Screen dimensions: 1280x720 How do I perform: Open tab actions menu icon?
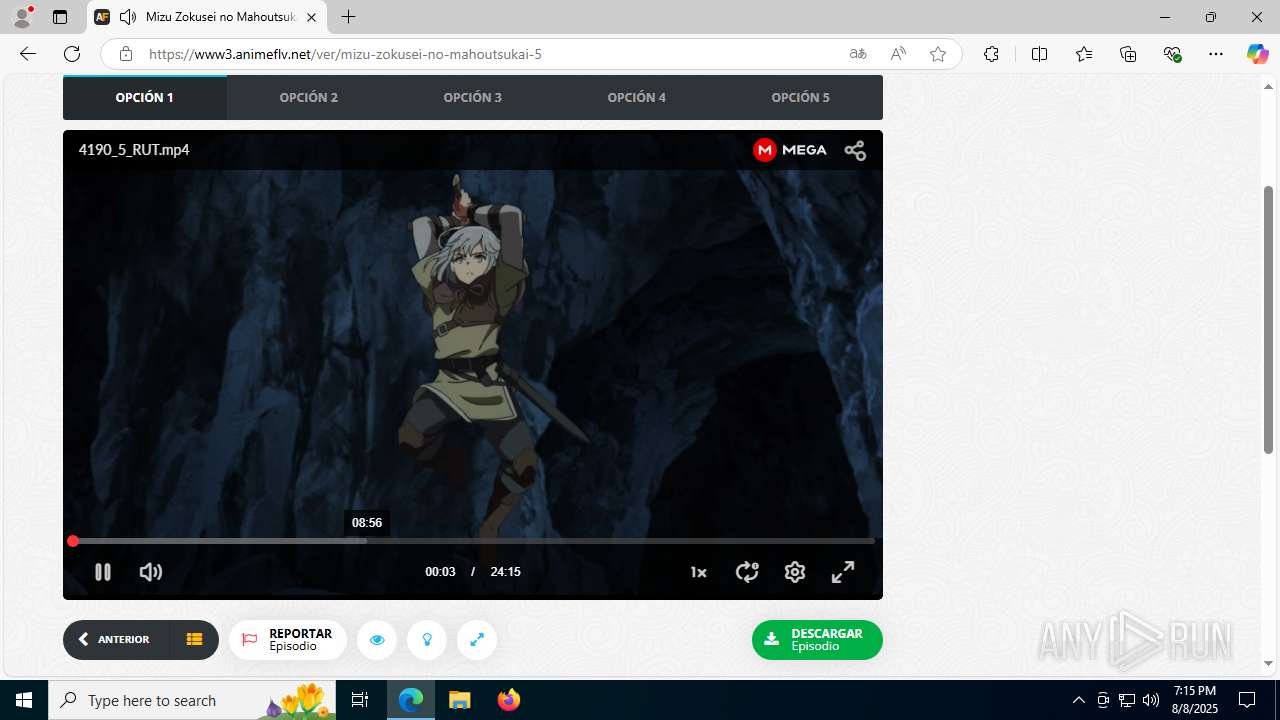click(60, 17)
